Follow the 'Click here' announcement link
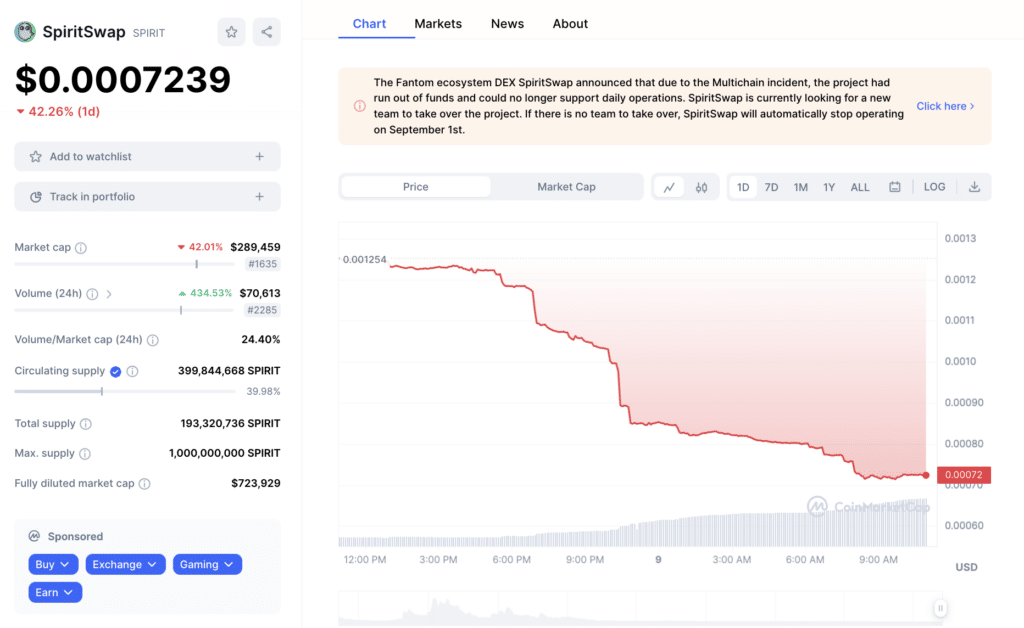1024x628 pixels. [x=945, y=106]
